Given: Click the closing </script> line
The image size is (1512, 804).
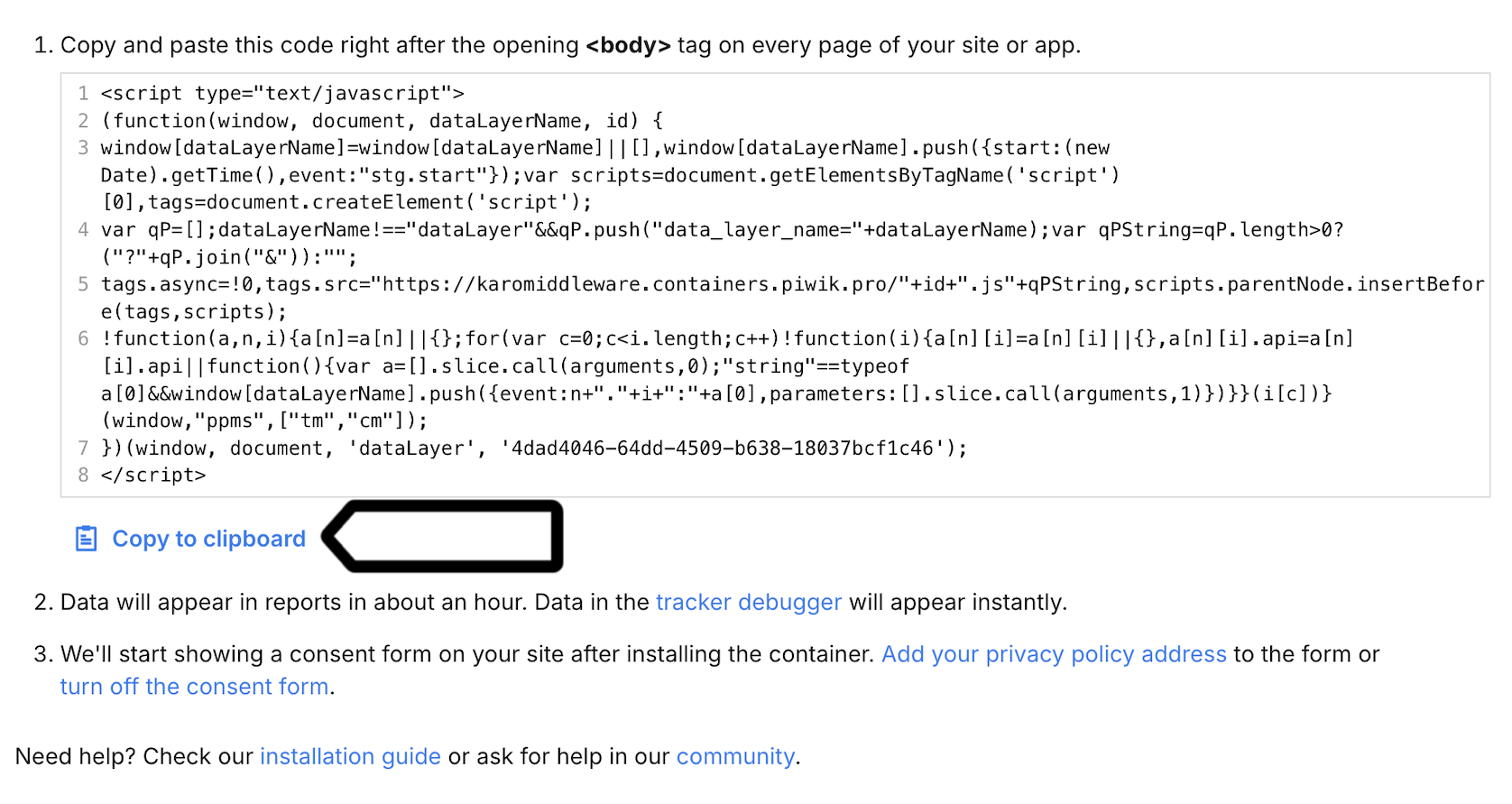Looking at the screenshot, I should click(153, 476).
